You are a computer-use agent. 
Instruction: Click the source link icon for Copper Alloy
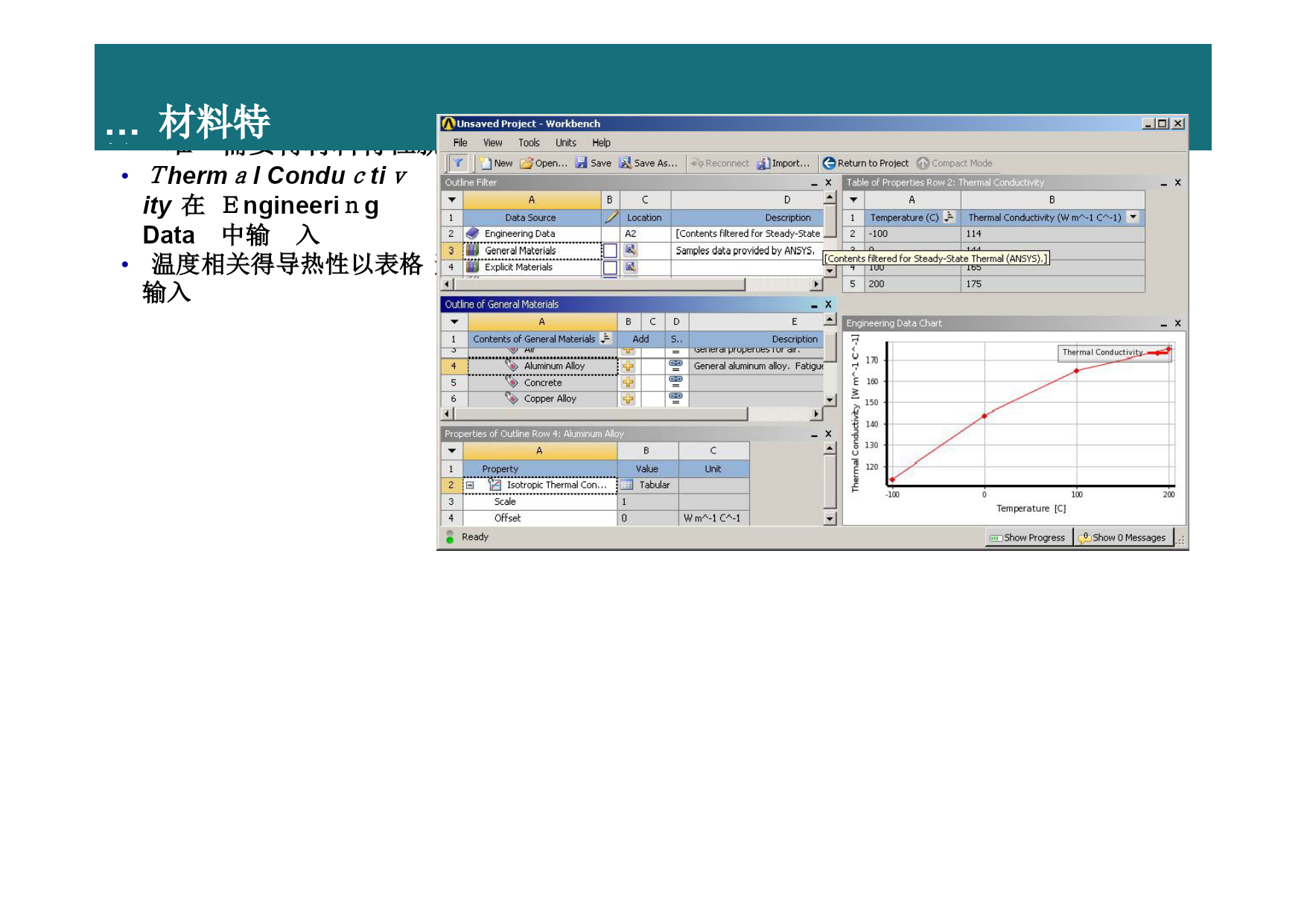tap(675, 398)
